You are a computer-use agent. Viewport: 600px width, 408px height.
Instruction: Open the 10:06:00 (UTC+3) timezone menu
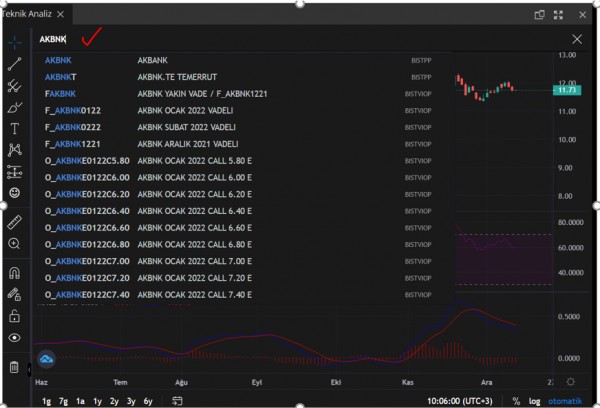tap(460, 401)
